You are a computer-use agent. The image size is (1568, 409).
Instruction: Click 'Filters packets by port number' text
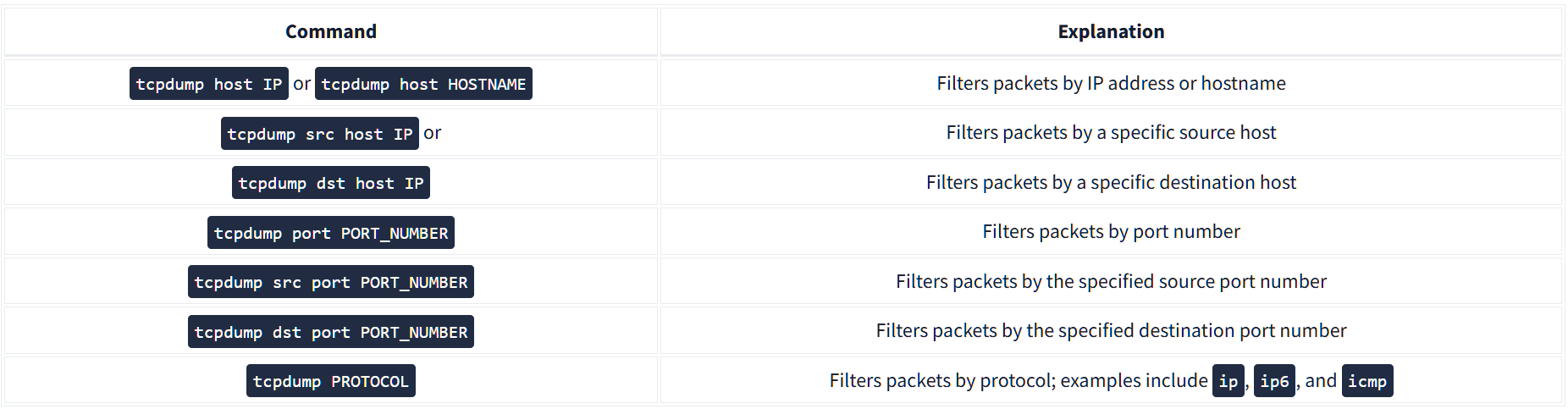[x=1111, y=232]
